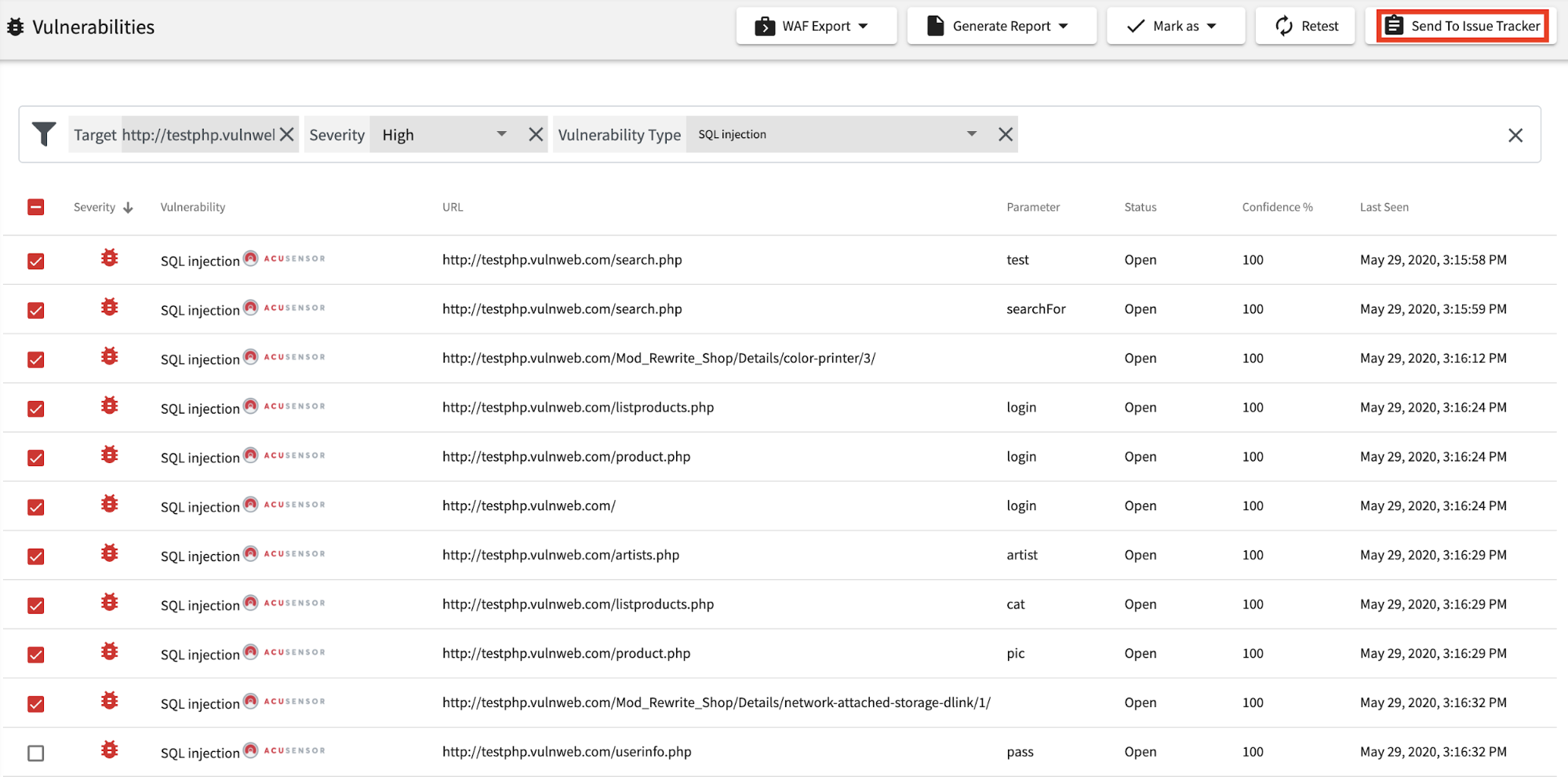The height and width of the screenshot is (777, 1568).
Task: Uncheck the listproducts.php cat row checkbox
Action: [x=36, y=606]
